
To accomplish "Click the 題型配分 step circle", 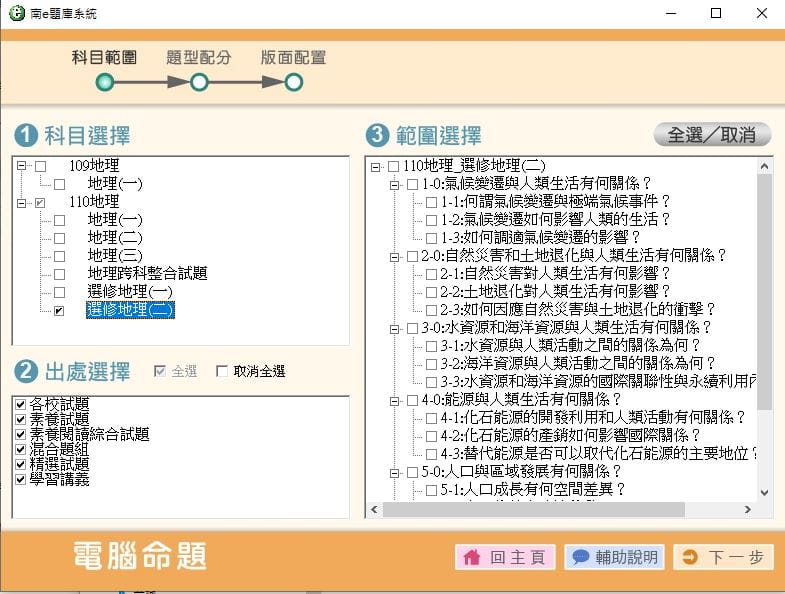I will click(x=199, y=82).
